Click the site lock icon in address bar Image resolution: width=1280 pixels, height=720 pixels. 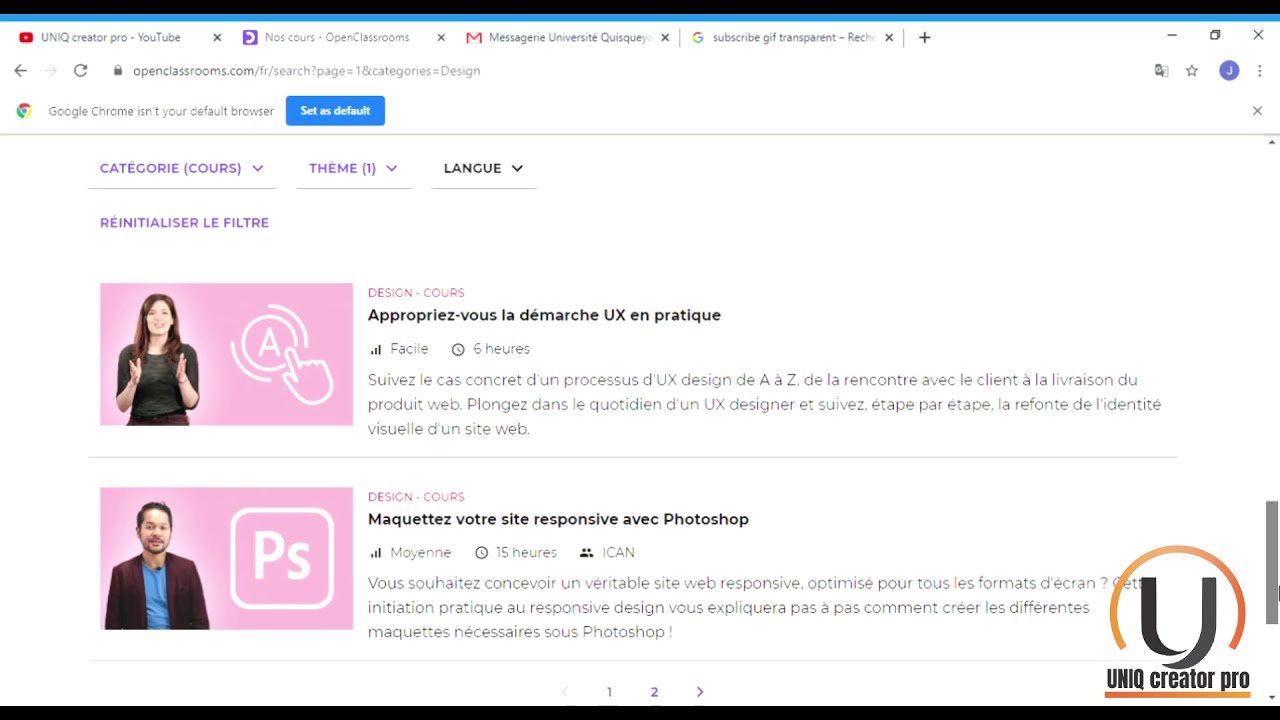[x=118, y=71]
